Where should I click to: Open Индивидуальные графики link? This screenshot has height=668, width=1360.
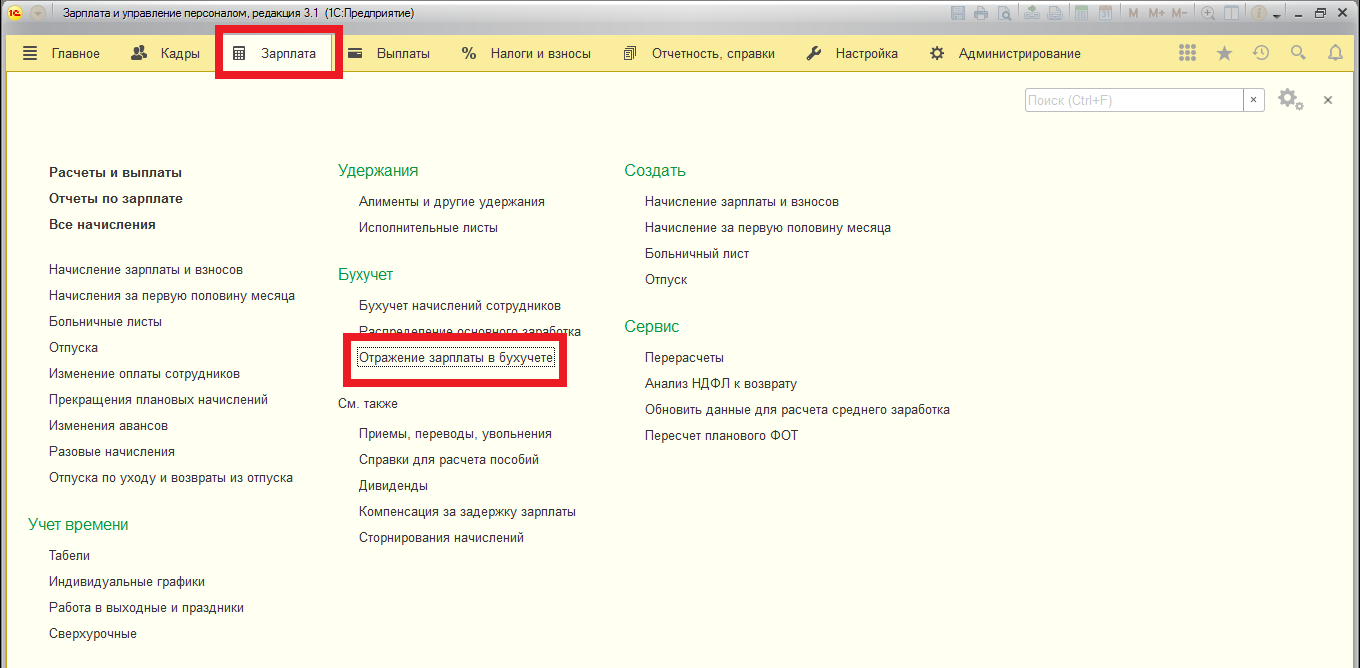127,582
